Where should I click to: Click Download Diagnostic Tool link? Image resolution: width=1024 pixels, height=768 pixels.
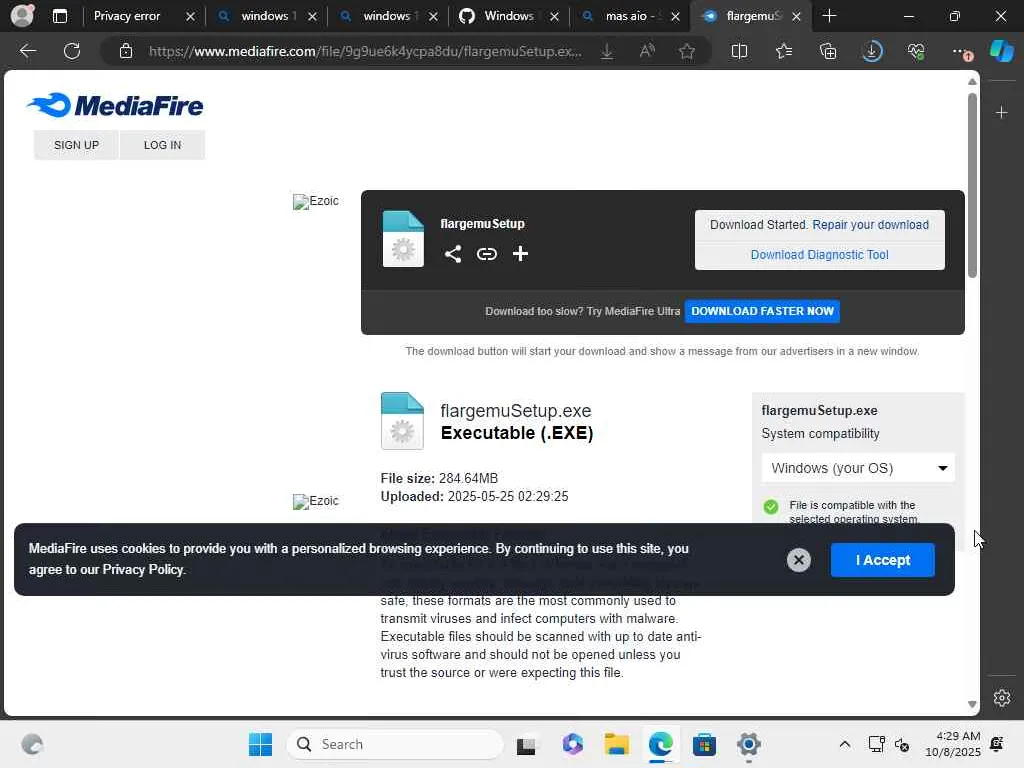[820, 255]
